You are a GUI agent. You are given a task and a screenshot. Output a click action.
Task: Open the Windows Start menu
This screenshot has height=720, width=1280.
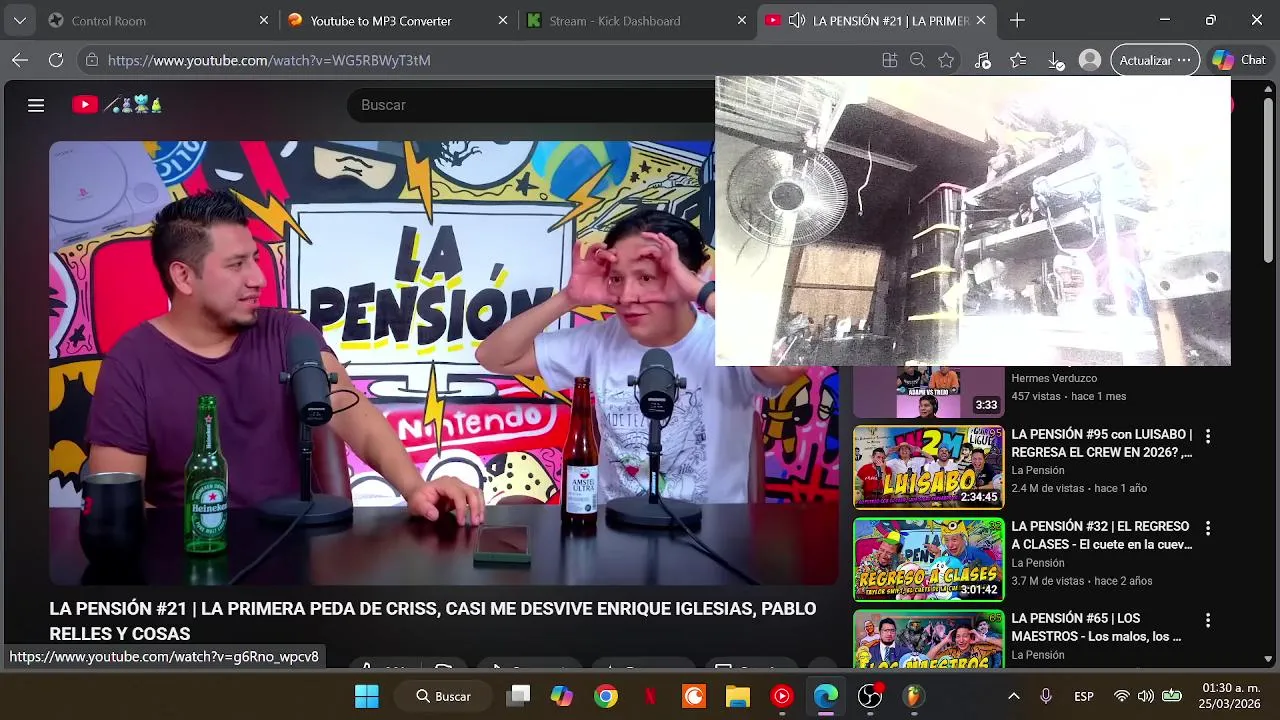tap(367, 696)
